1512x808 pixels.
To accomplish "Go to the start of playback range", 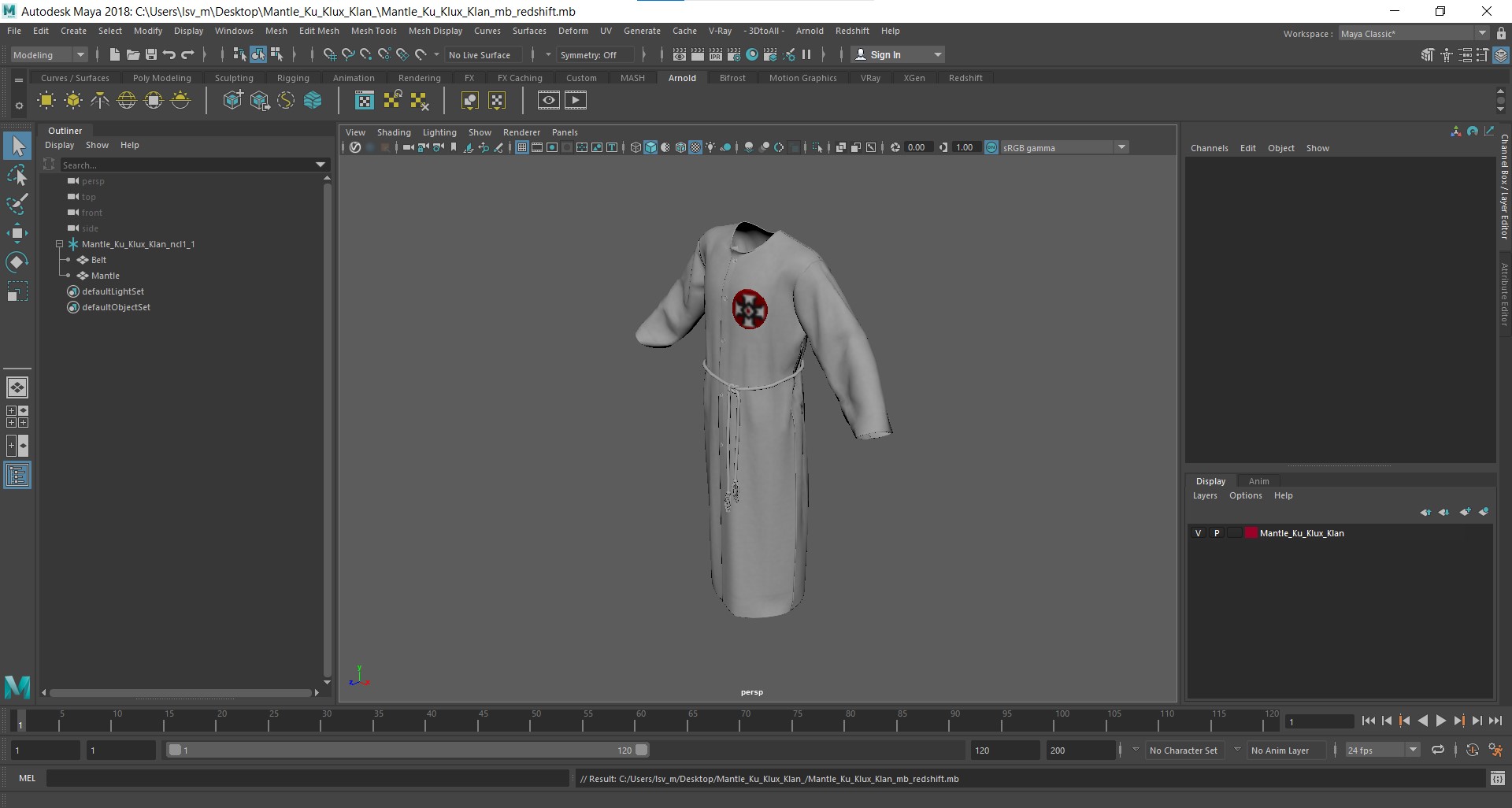I will tap(1368, 721).
